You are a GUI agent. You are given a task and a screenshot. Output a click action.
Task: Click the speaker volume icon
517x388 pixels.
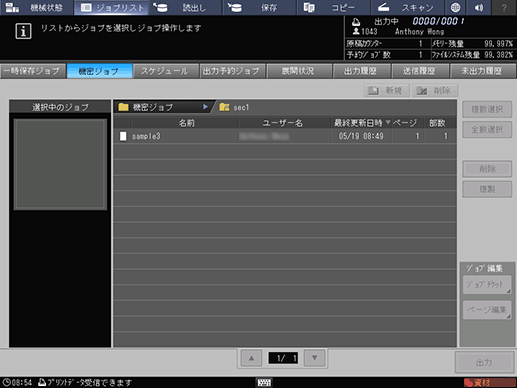click(x=479, y=7)
